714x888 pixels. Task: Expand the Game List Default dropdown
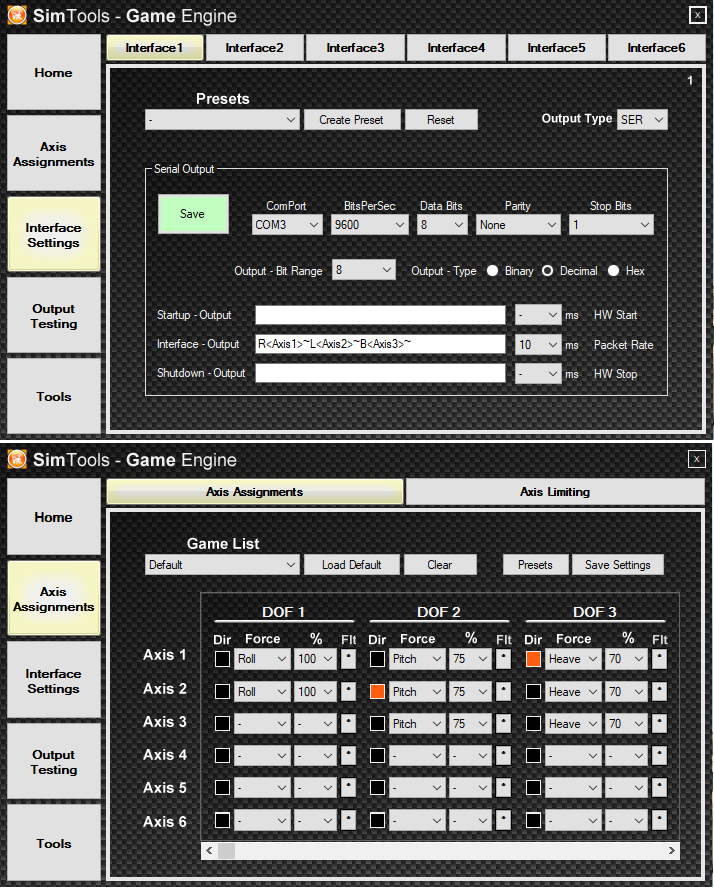coord(222,565)
